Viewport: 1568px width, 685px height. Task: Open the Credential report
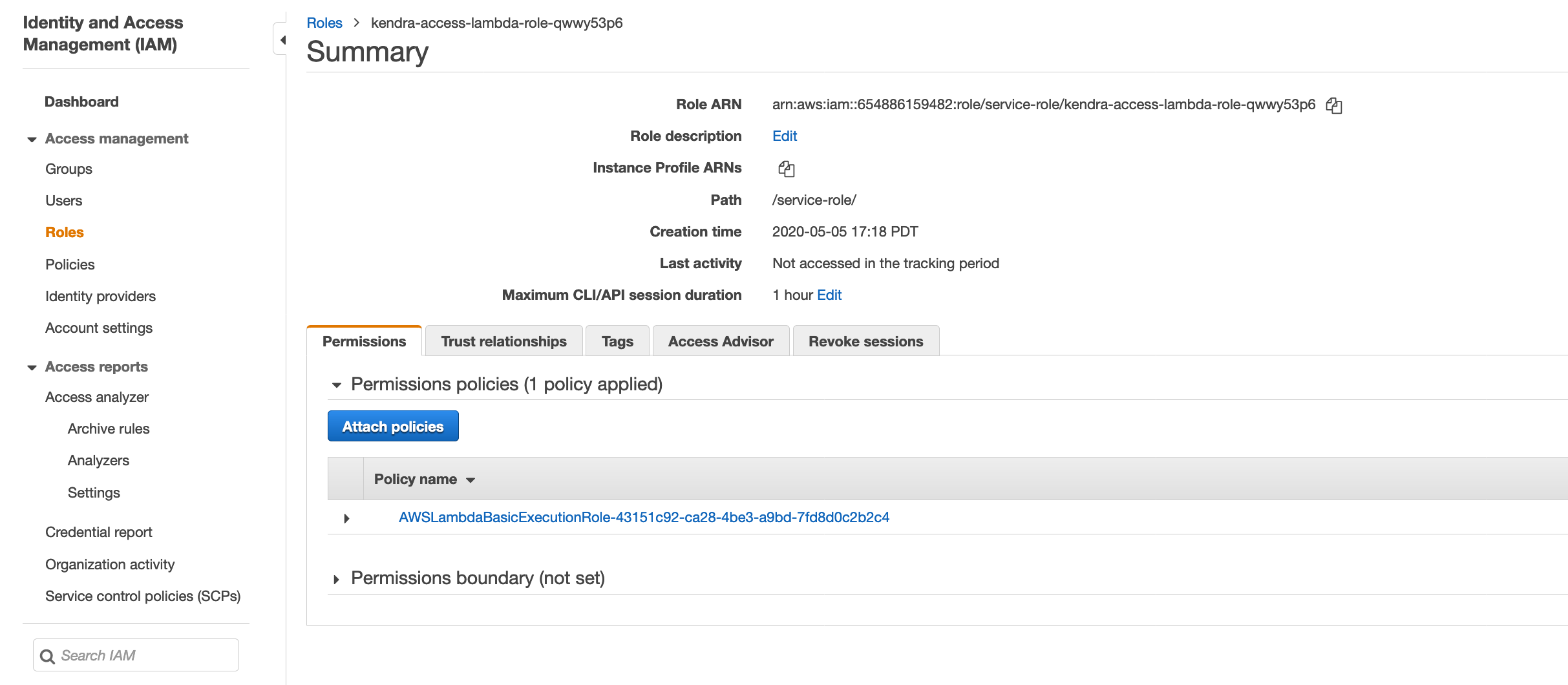tap(98, 532)
